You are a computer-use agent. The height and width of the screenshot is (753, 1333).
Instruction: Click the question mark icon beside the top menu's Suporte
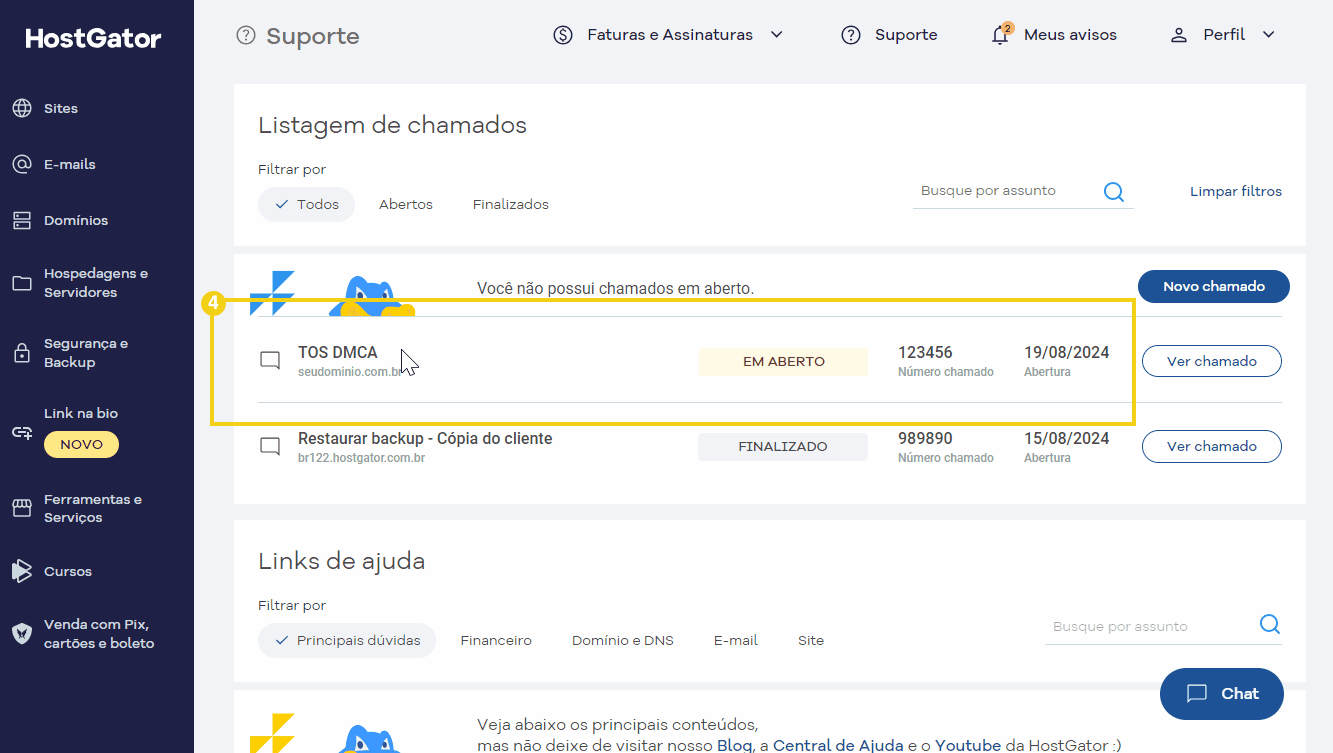tap(851, 35)
